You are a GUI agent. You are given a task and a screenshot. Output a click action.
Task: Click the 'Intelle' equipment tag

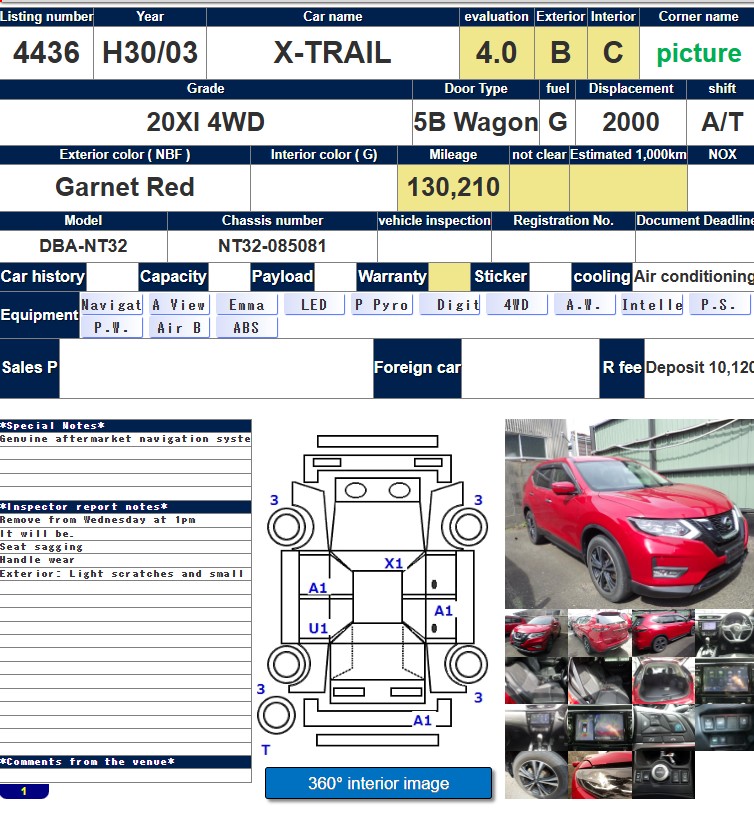(652, 305)
